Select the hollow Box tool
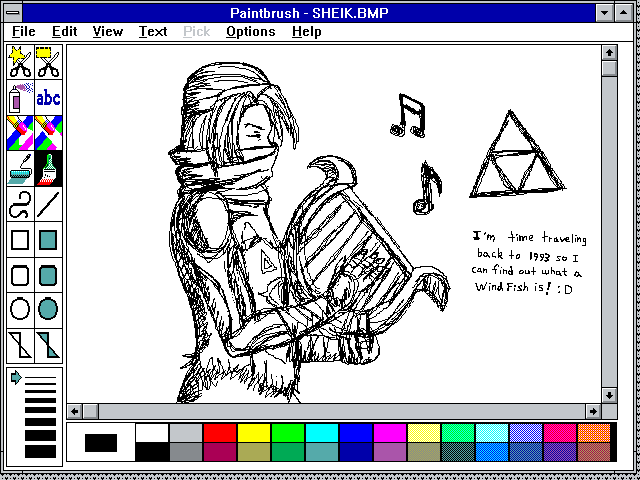The image size is (640, 480). coord(20,240)
